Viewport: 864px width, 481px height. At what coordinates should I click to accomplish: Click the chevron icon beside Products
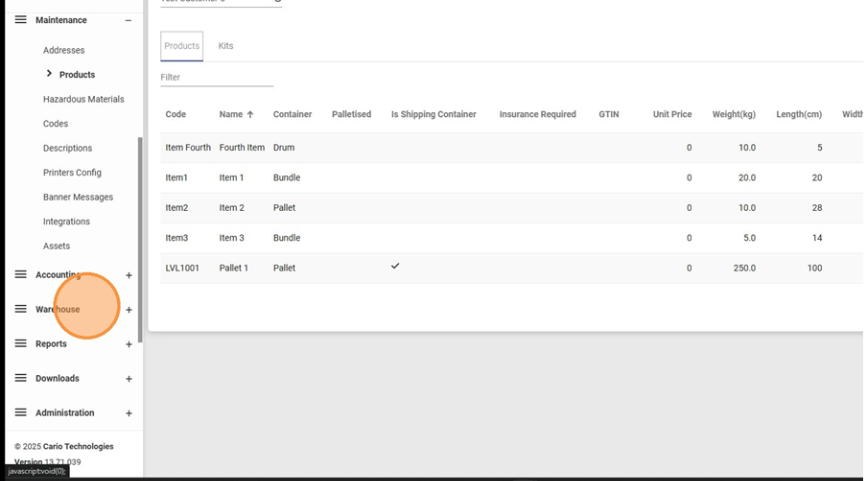tap(49, 74)
